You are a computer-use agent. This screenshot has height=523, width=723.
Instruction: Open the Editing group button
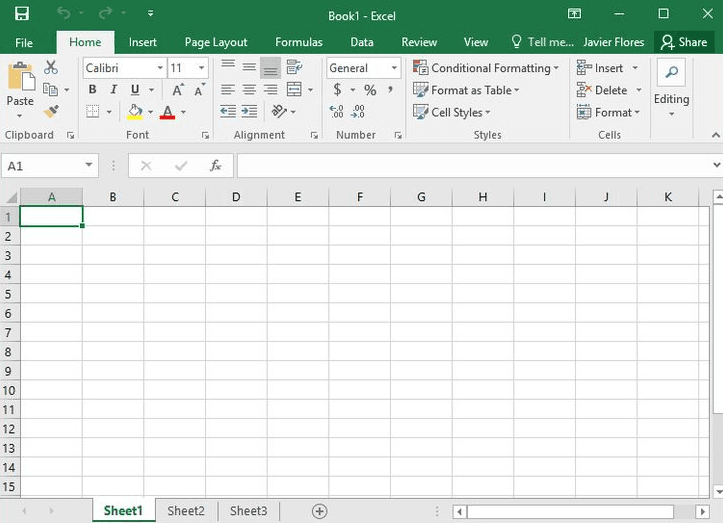[x=671, y=88]
